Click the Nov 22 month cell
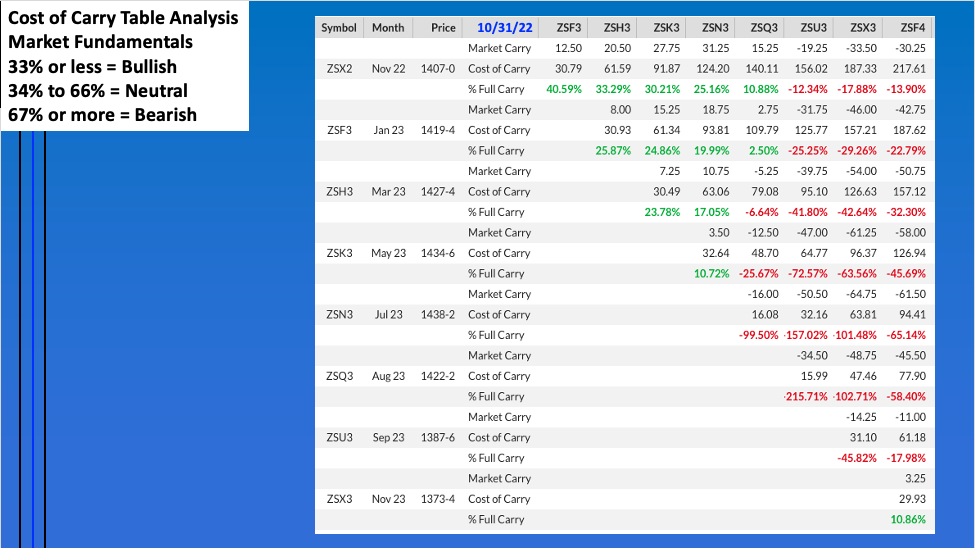 (x=389, y=68)
